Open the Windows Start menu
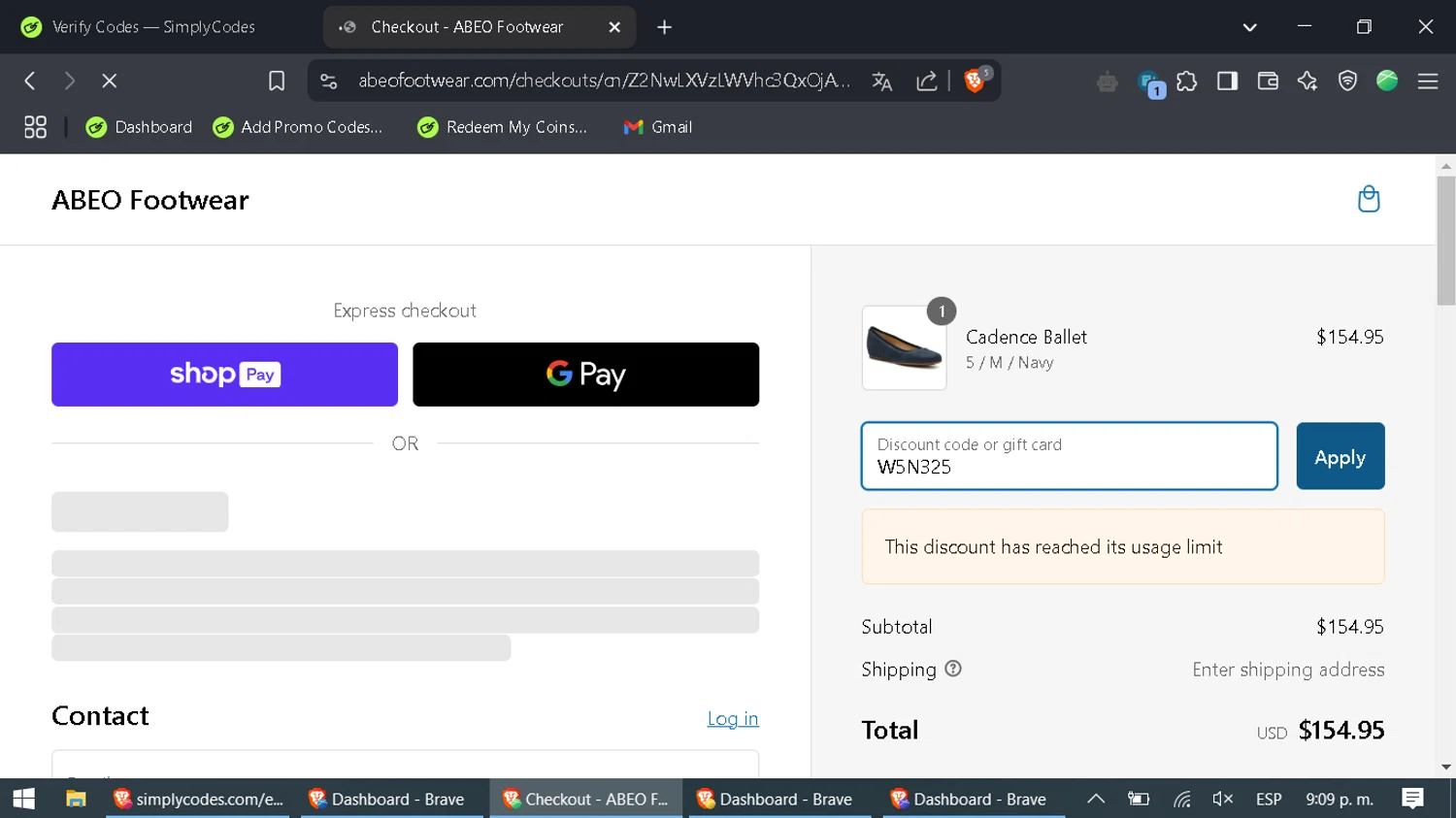This screenshot has height=818, width=1456. (x=23, y=799)
